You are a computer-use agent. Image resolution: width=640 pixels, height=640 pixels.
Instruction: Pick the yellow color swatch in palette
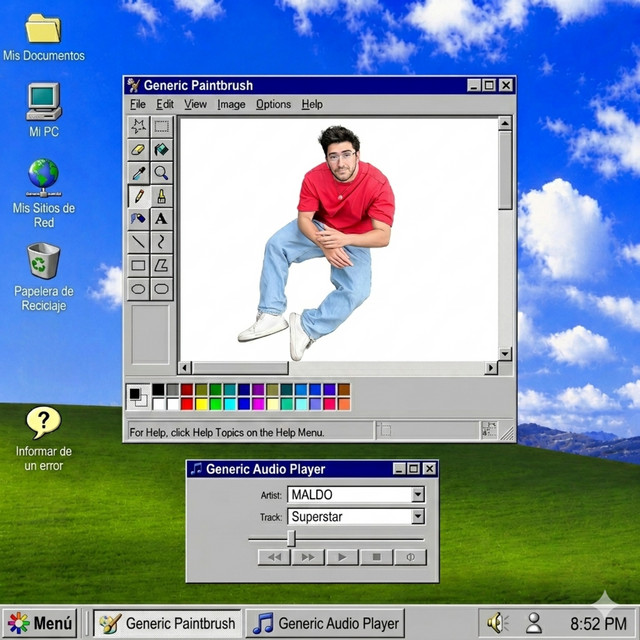click(201, 404)
